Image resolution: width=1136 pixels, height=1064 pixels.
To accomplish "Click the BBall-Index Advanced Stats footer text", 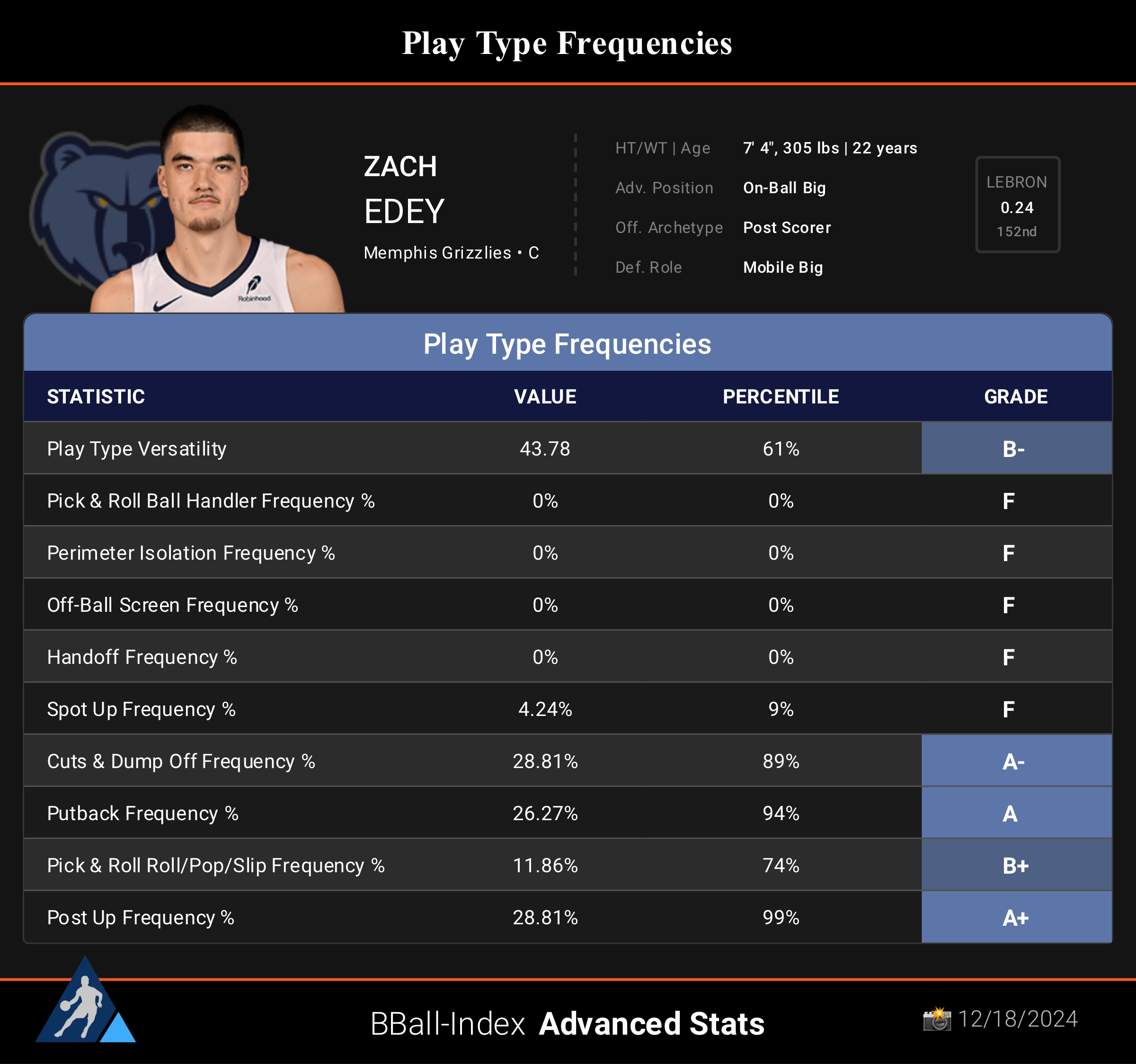I will point(567,1023).
